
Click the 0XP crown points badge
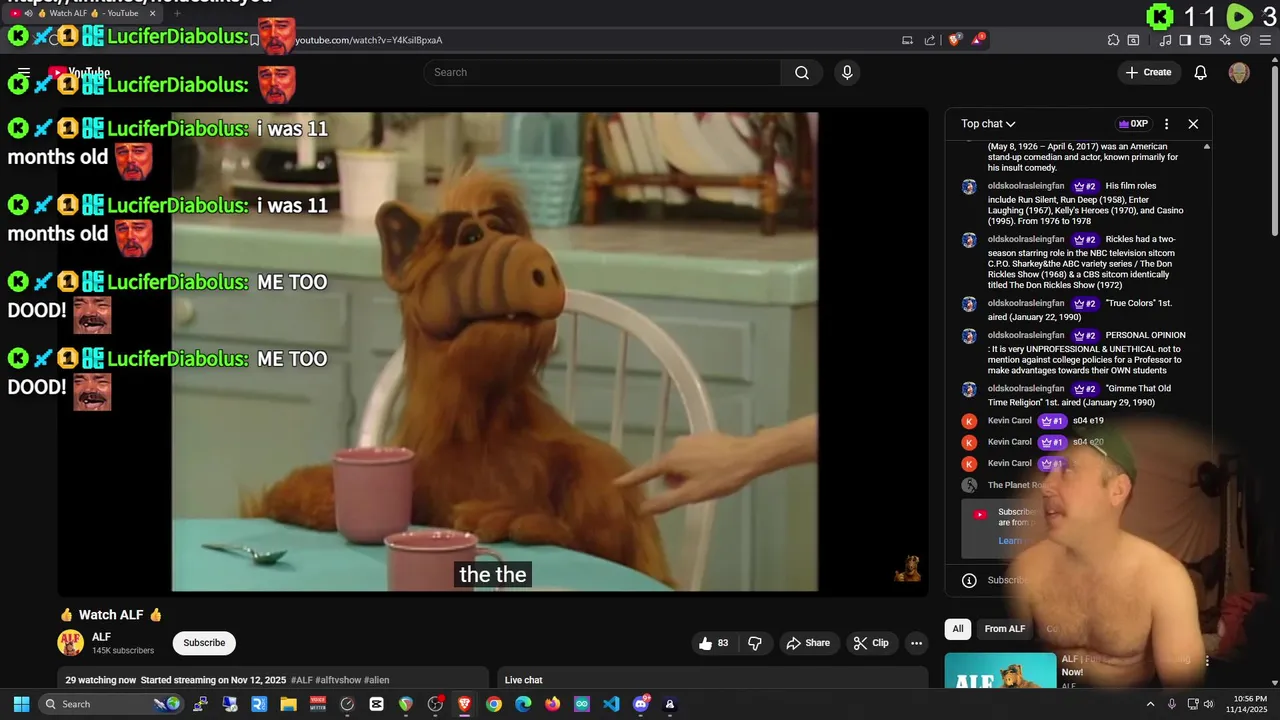pos(1133,124)
